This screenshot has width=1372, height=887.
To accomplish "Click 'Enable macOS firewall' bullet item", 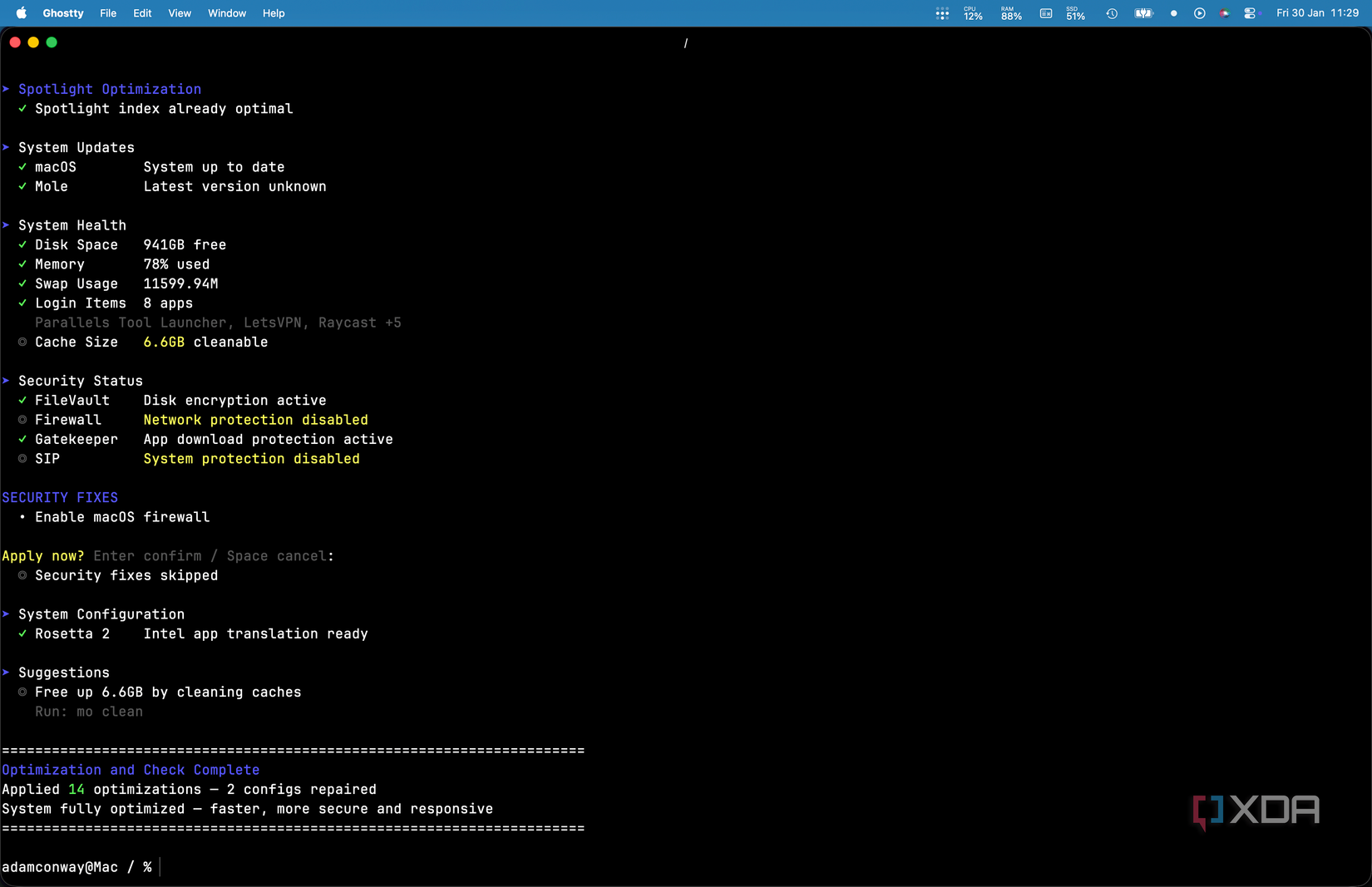I will click(x=122, y=517).
